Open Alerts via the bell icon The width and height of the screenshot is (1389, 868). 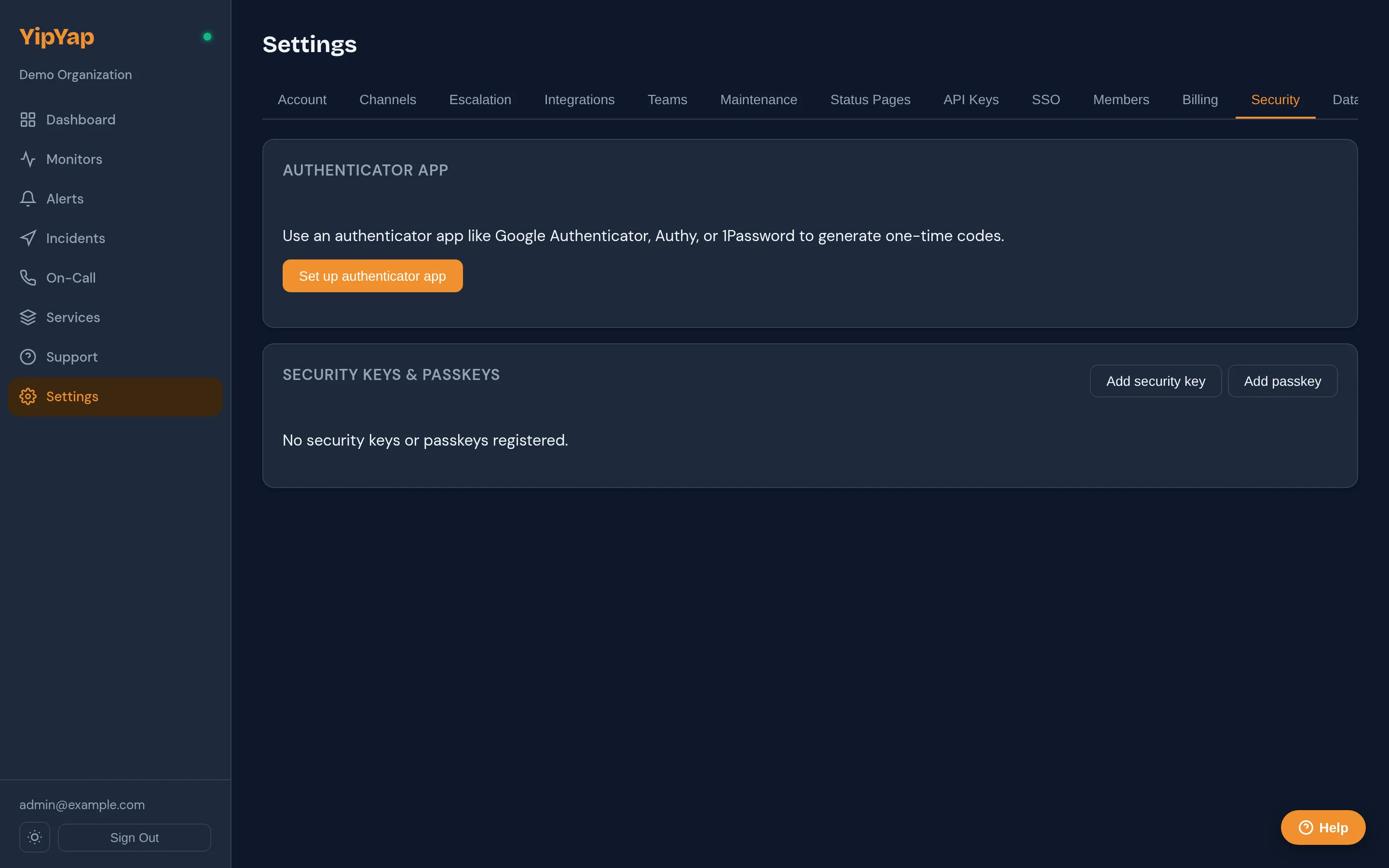pyautogui.click(x=28, y=199)
